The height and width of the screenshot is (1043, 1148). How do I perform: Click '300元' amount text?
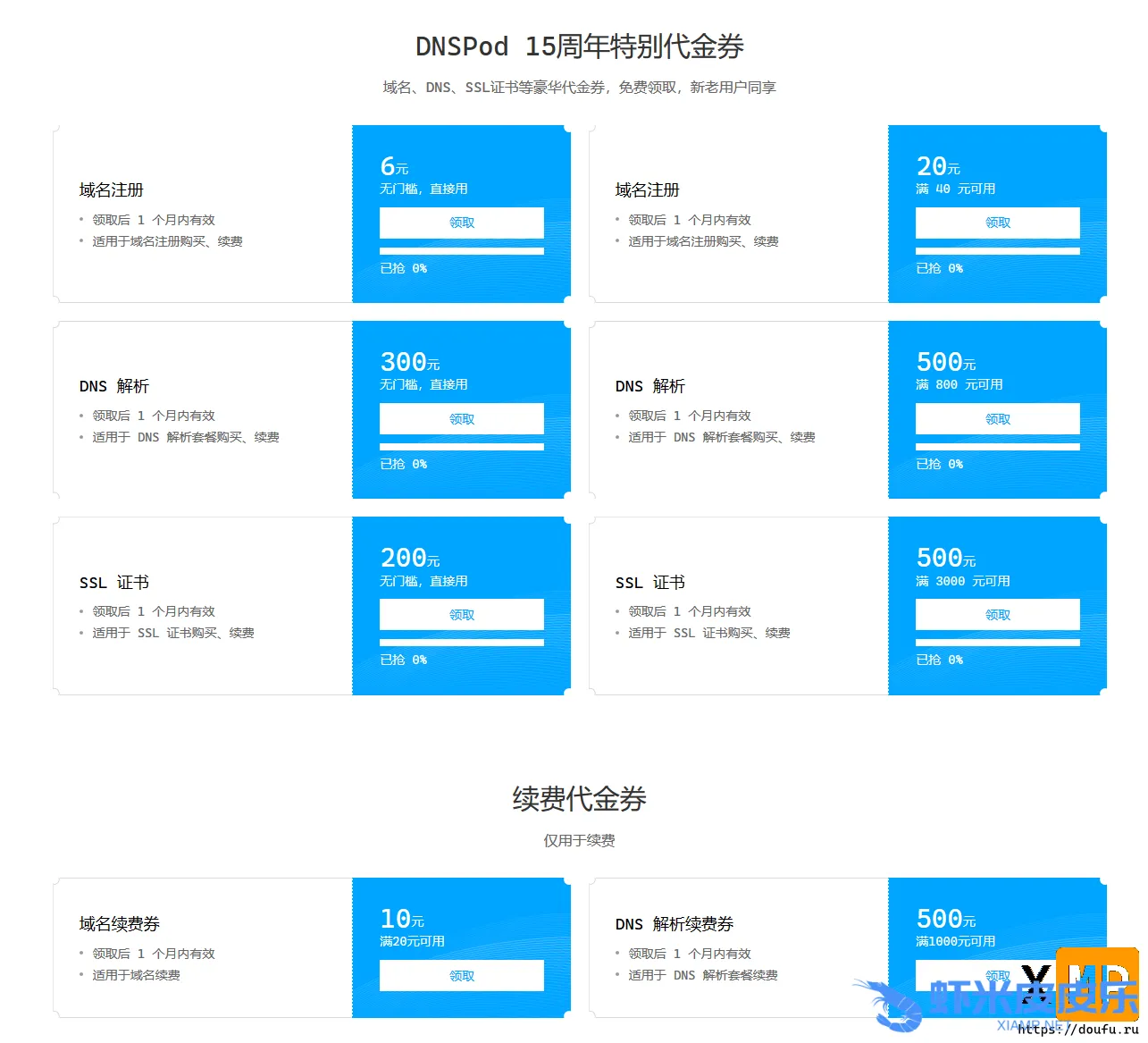(410, 362)
